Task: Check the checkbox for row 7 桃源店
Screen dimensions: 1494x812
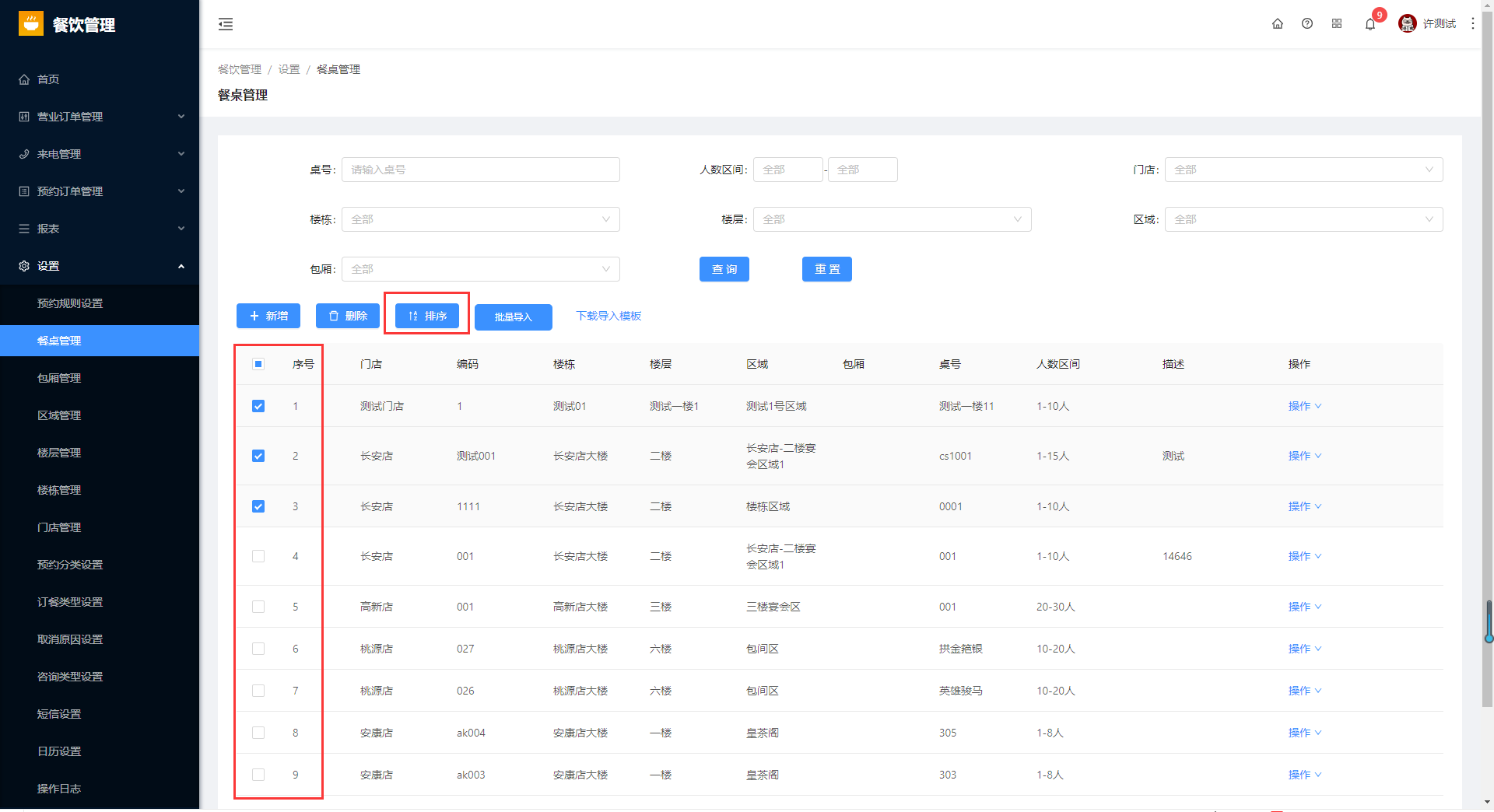Action: (258, 691)
